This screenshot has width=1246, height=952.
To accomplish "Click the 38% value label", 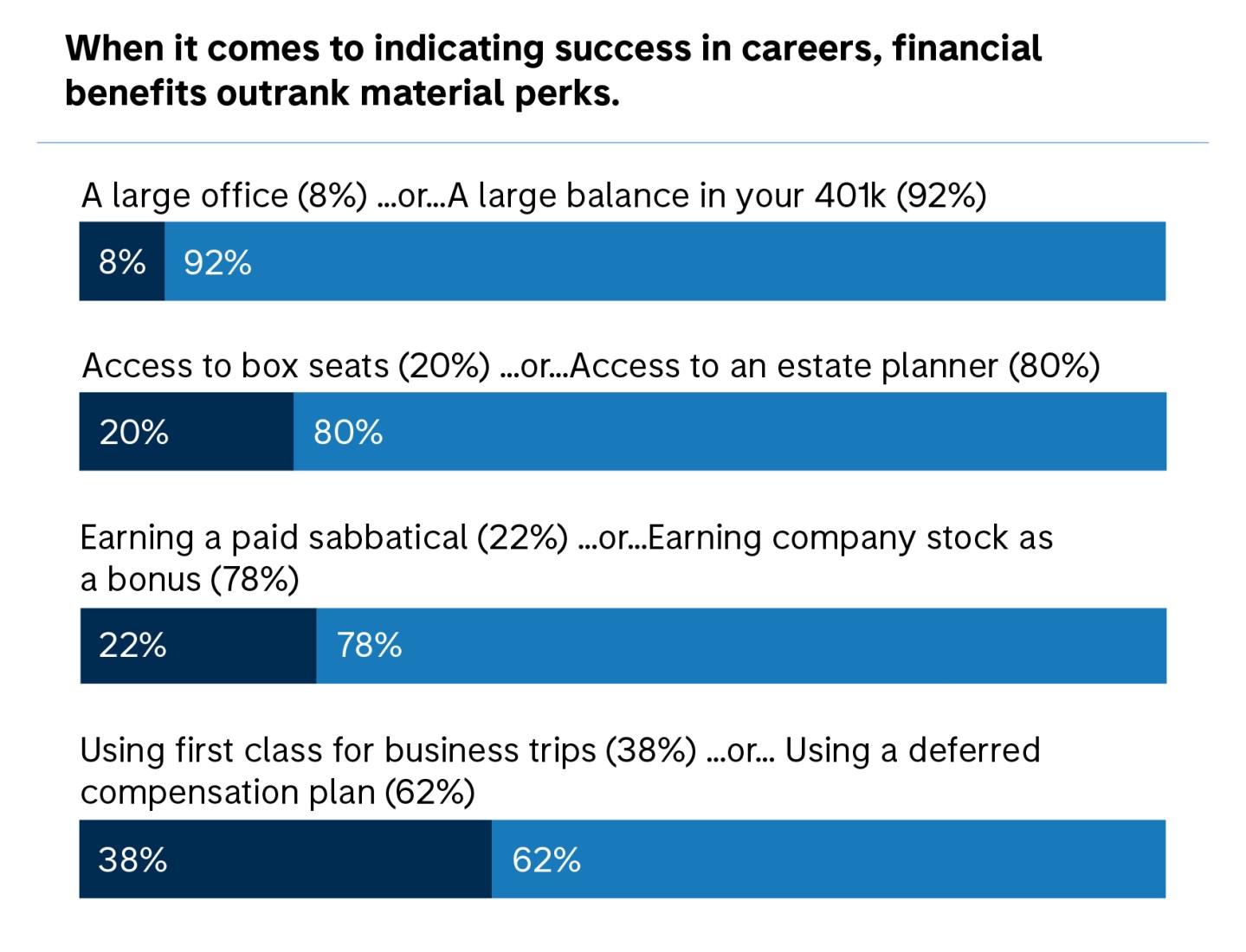I will (132, 859).
